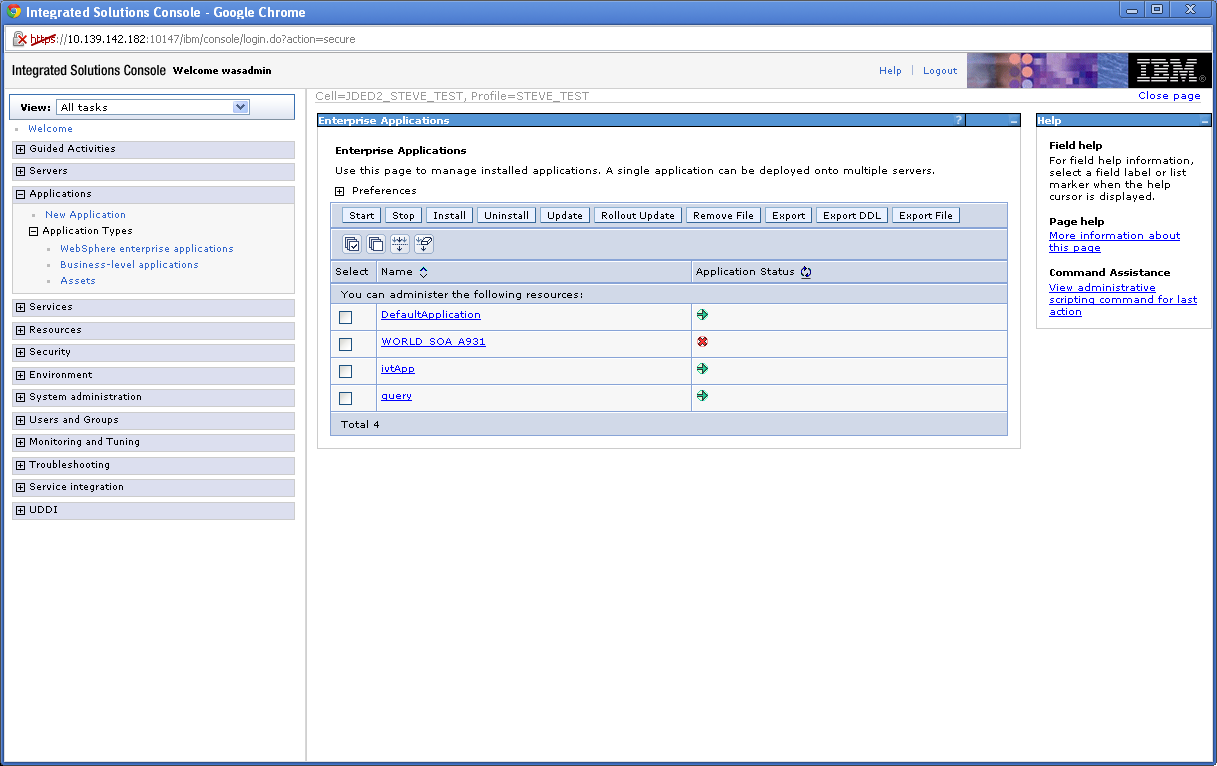This screenshot has height=766, width=1217.
Task: Select the query row checkbox
Action: pos(346,398)
